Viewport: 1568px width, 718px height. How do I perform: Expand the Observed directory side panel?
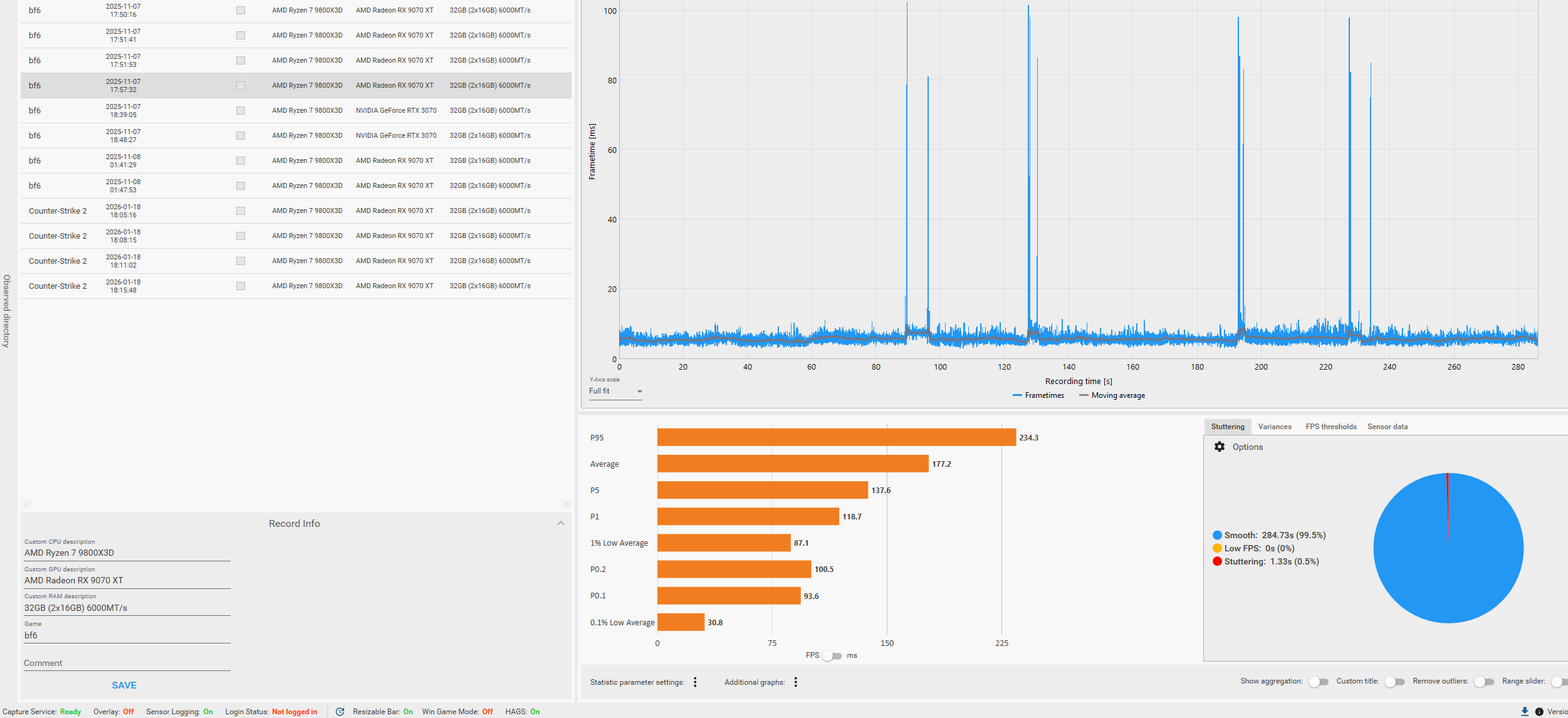click(x=7, y=311)
